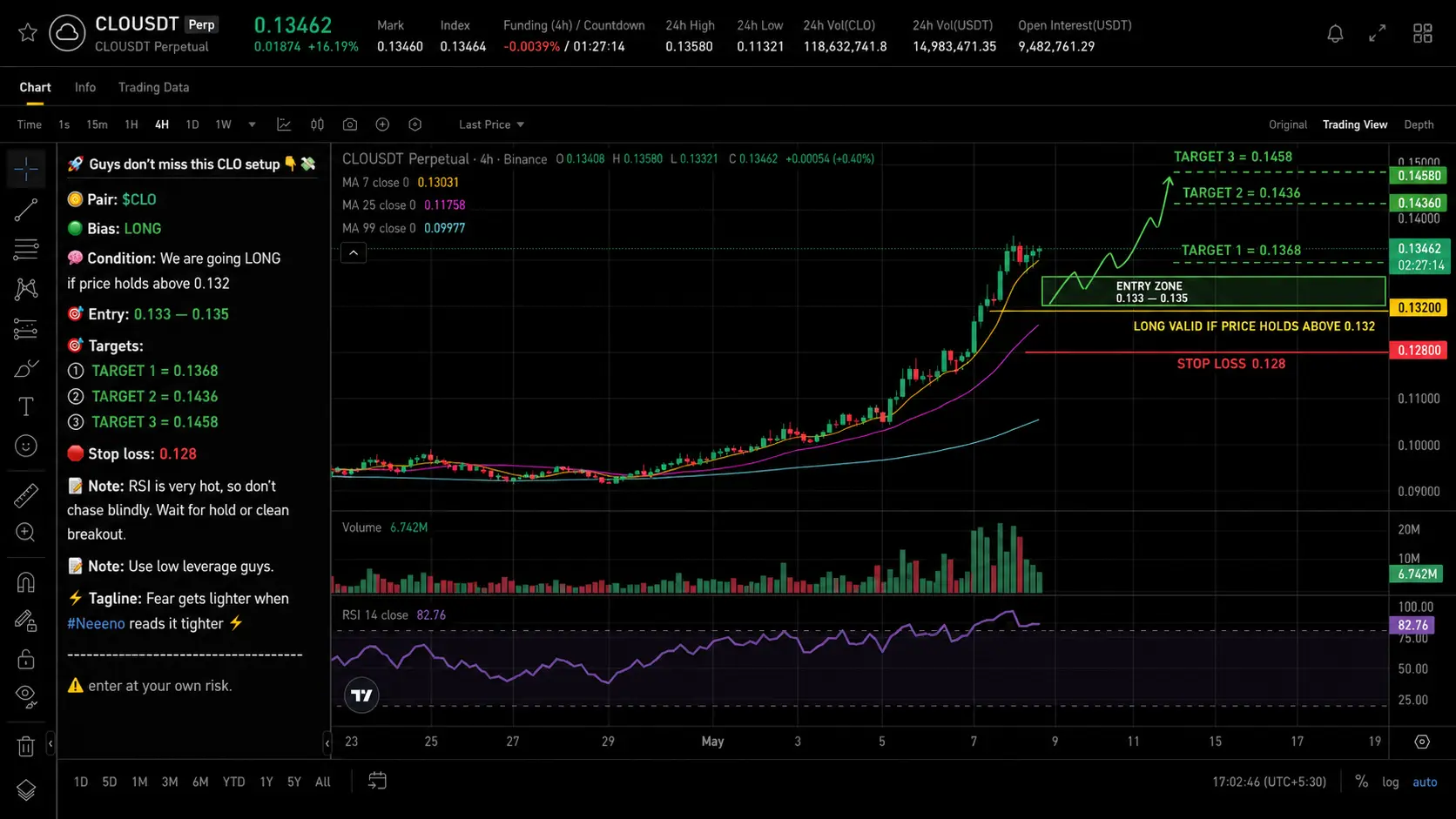Click the #Neeeno hashtag link

[96, 623]
